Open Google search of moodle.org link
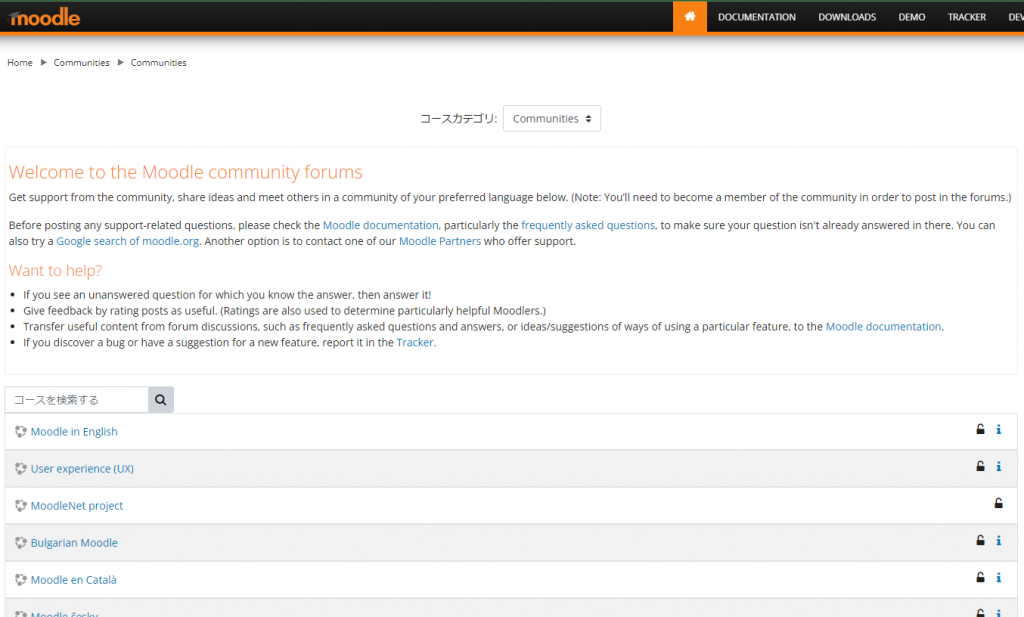Screen dimensions: 1024x617 pos(127,241)
